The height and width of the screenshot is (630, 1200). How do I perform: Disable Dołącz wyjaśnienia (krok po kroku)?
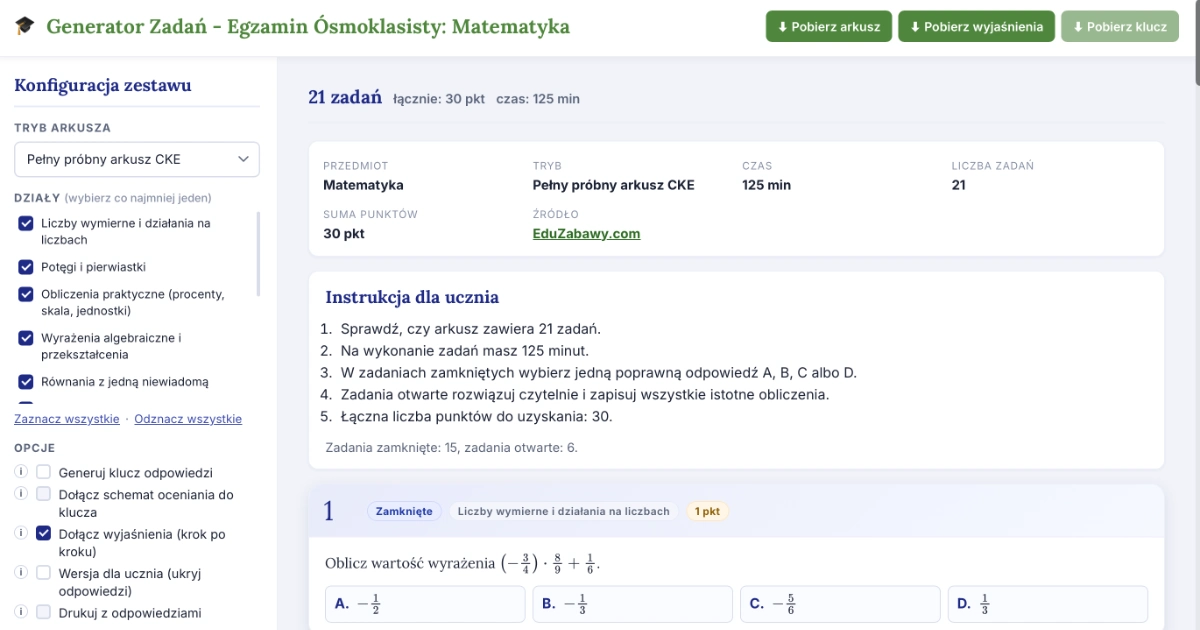[x=43, y=533]
